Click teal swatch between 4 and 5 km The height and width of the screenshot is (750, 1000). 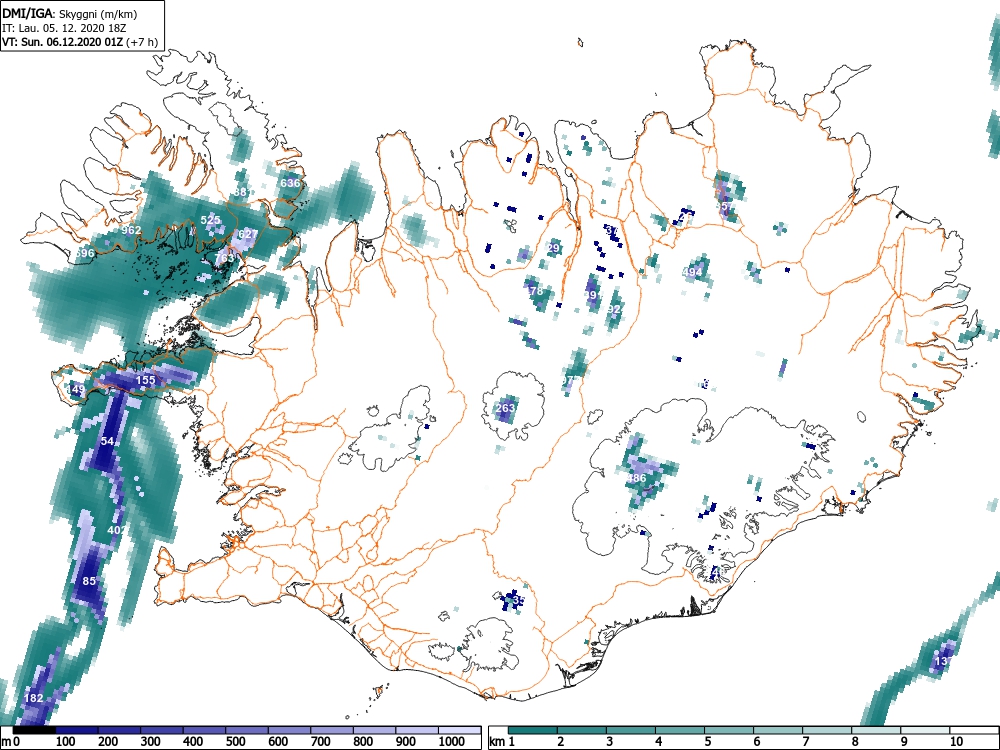pyautogui.click(x=680, y=730)
